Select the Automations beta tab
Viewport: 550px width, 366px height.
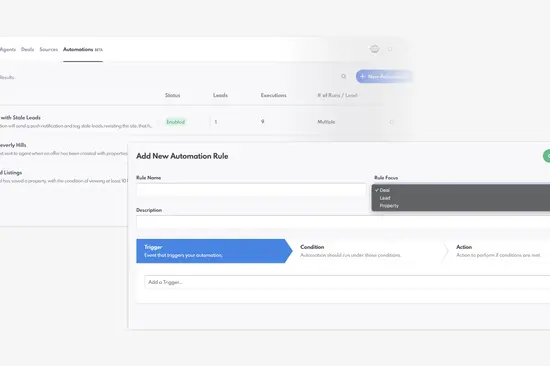pyautogui.click(x=83, y=49)
